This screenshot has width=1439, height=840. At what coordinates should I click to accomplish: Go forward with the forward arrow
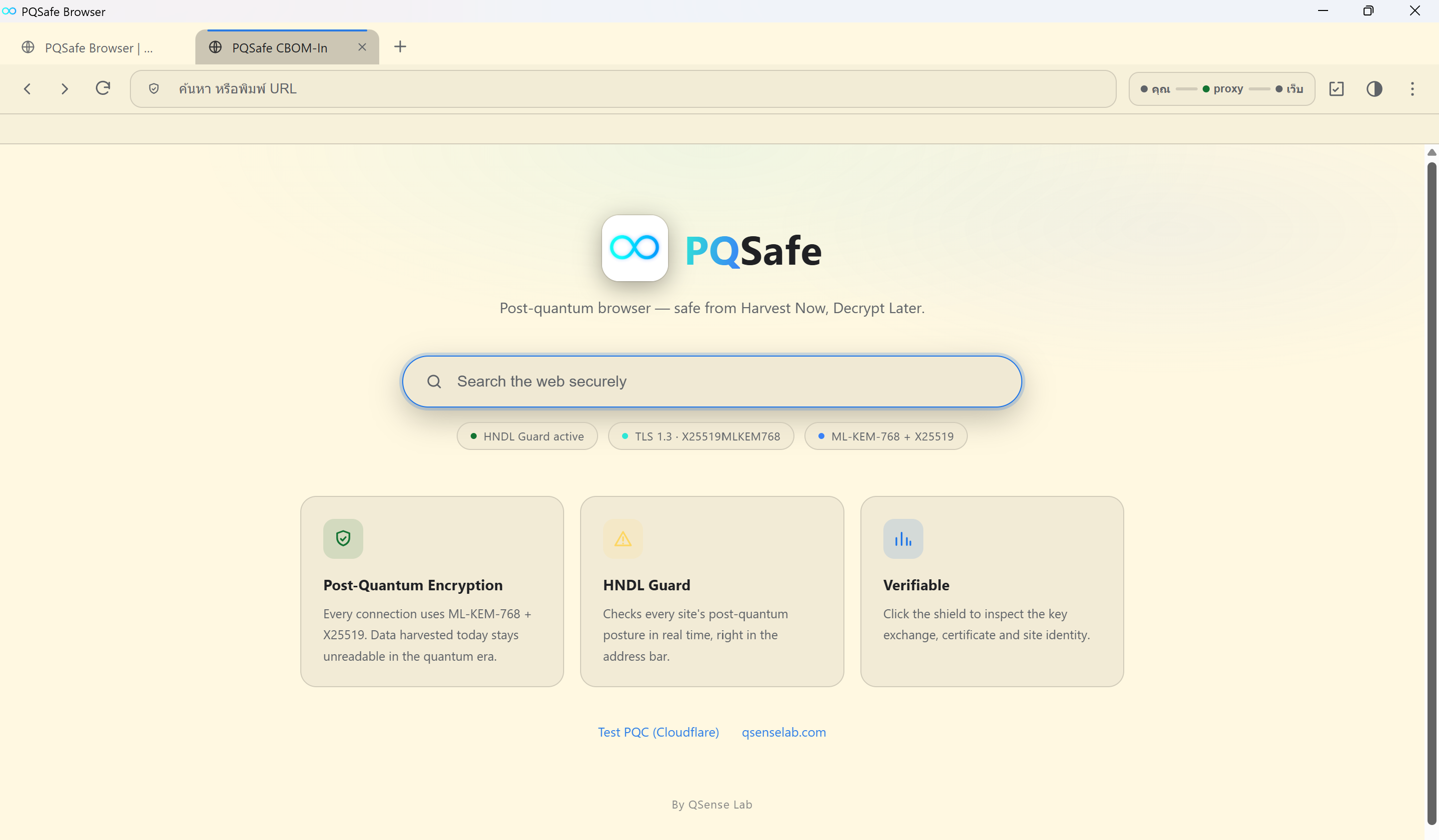tap(64, 88)
